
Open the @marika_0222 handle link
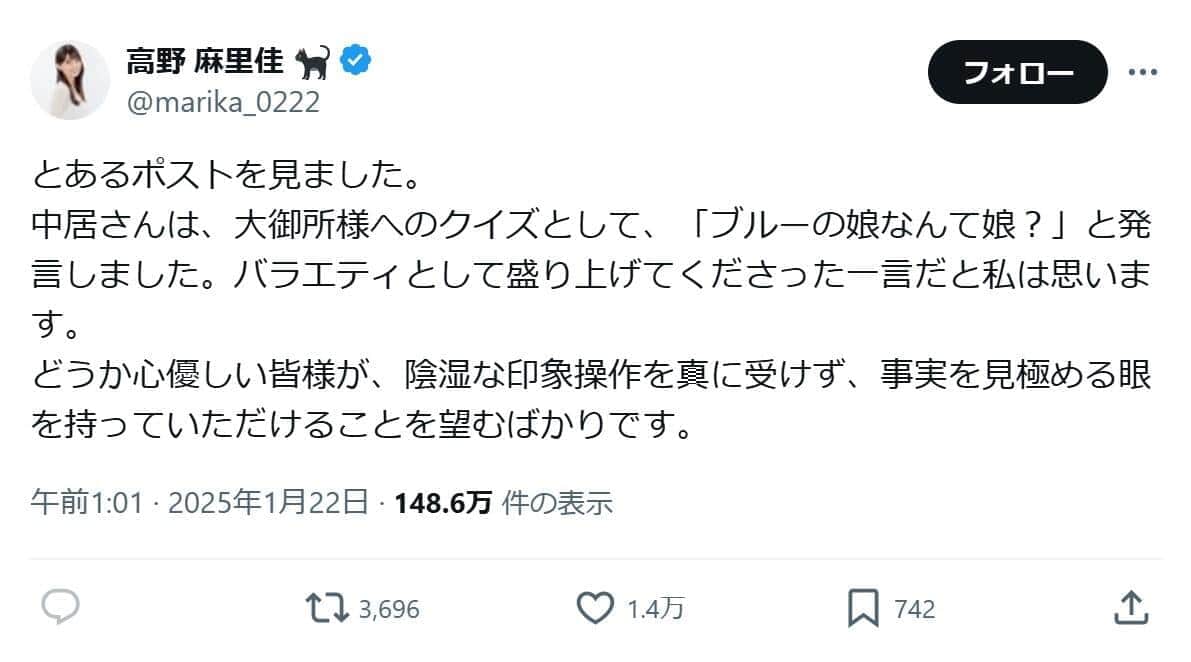[223, 102]
